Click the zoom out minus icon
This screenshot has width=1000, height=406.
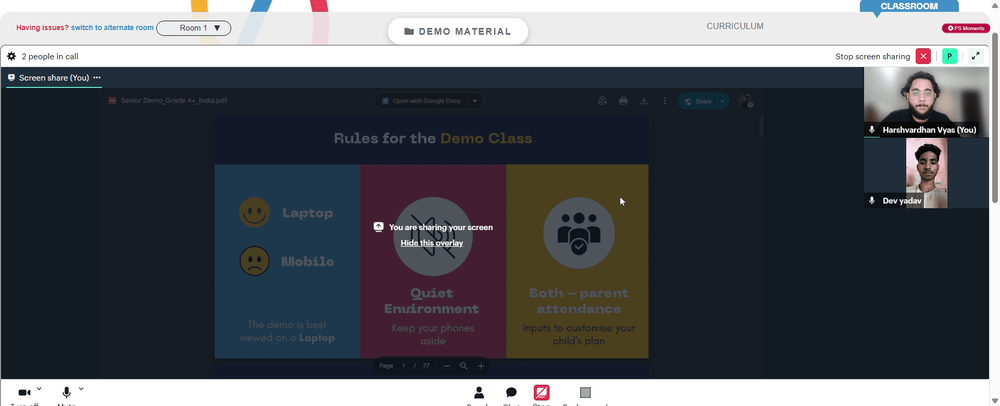(x=446, y=366)
